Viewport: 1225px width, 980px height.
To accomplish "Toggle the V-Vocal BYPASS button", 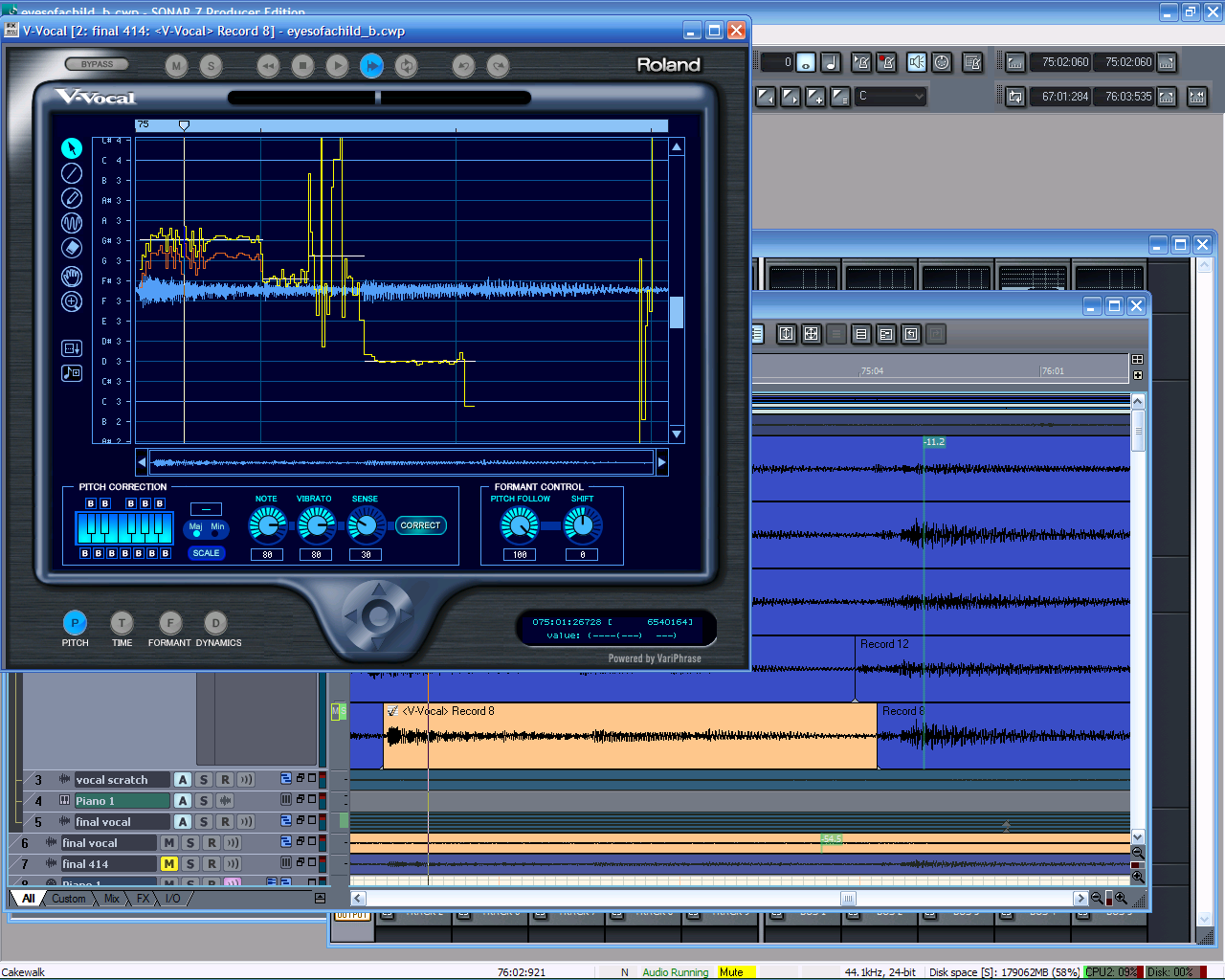I will 97,64.
